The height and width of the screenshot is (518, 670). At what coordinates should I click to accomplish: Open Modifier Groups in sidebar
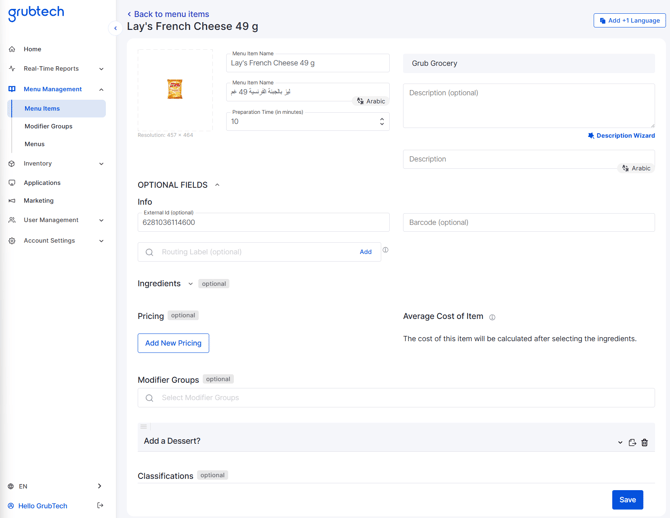(48, 127)
